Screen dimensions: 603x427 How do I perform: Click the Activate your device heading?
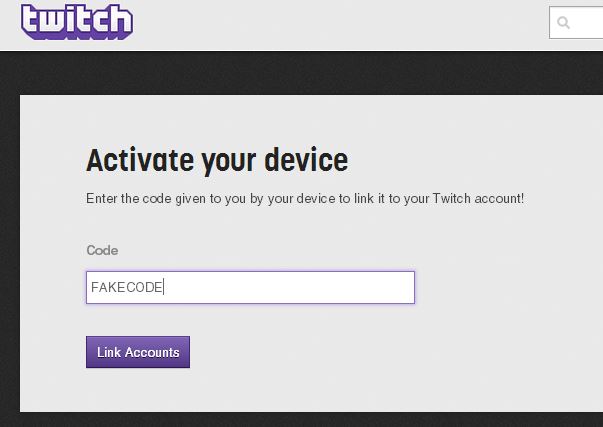coord(217,160)
